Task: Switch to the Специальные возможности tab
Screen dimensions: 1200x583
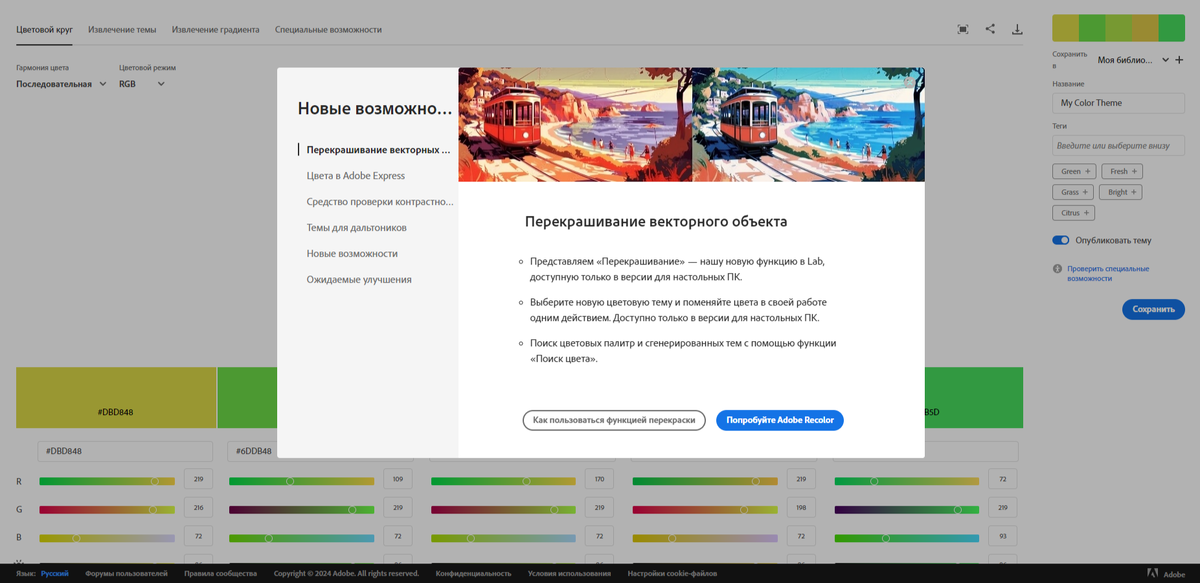Action: 328,30
